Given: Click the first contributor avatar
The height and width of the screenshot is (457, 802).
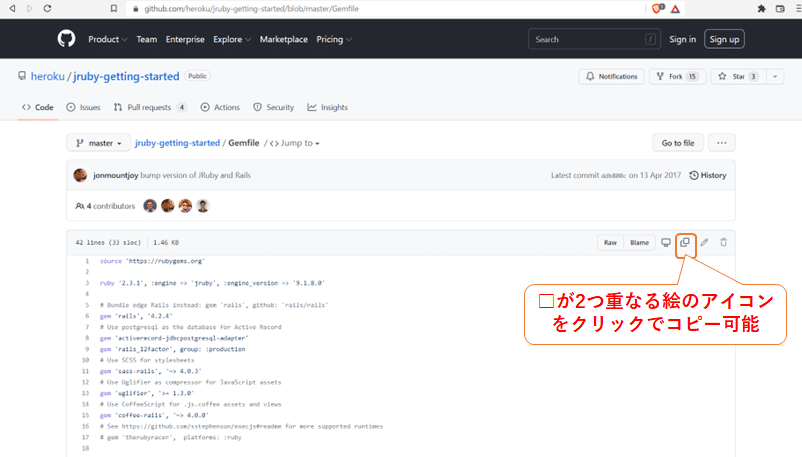Looking at the screenshot, I should (x=150, y=206).
